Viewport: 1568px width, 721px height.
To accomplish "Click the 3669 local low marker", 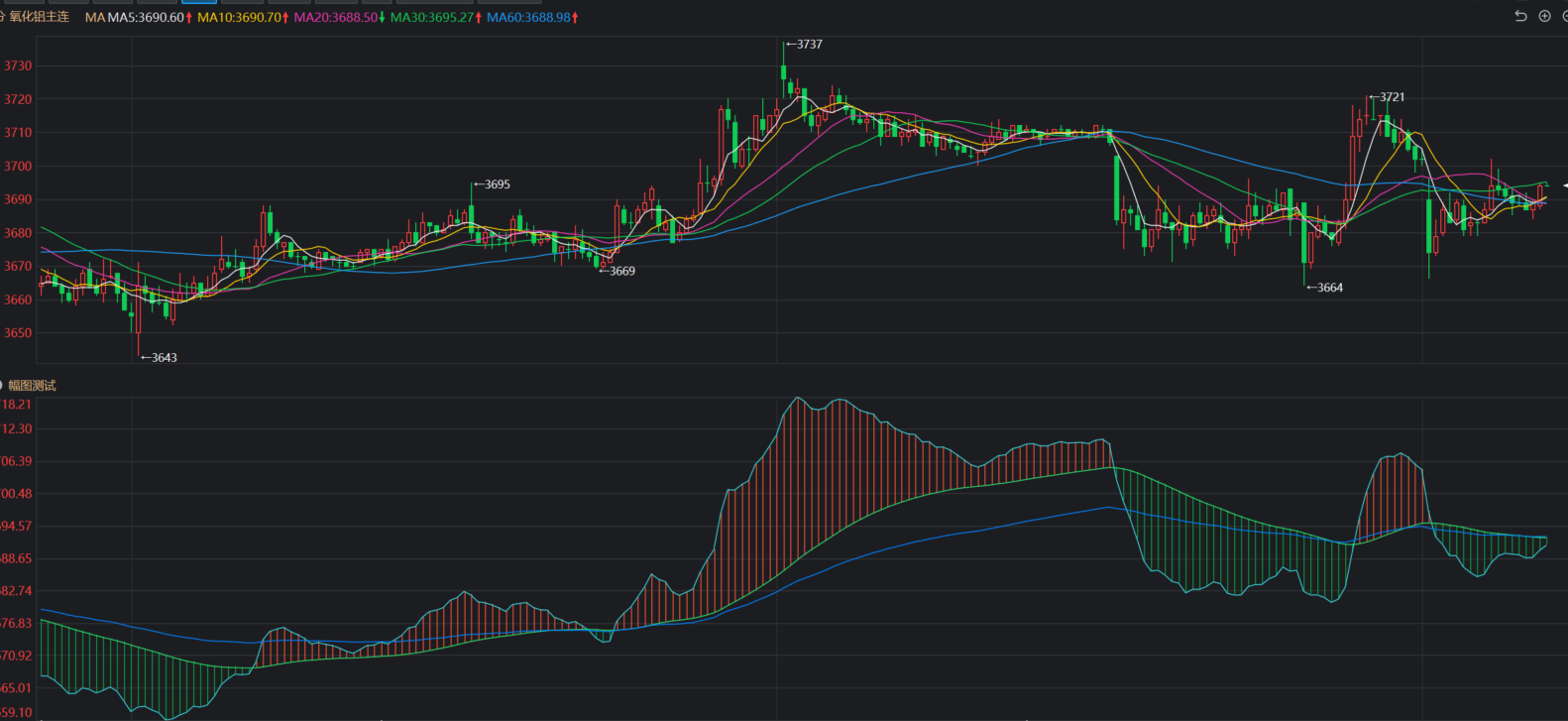I will coord(616,271).
